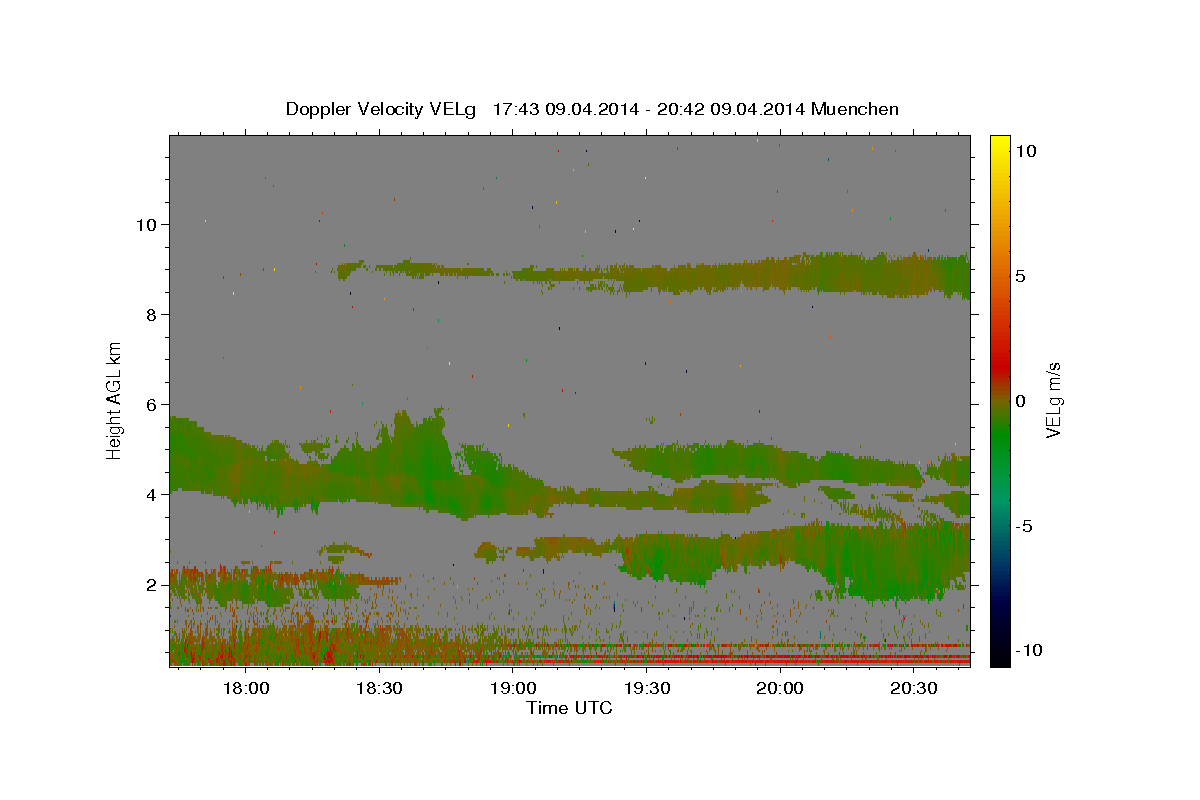Click the 20:00 time tick label

tap(780, 689)
